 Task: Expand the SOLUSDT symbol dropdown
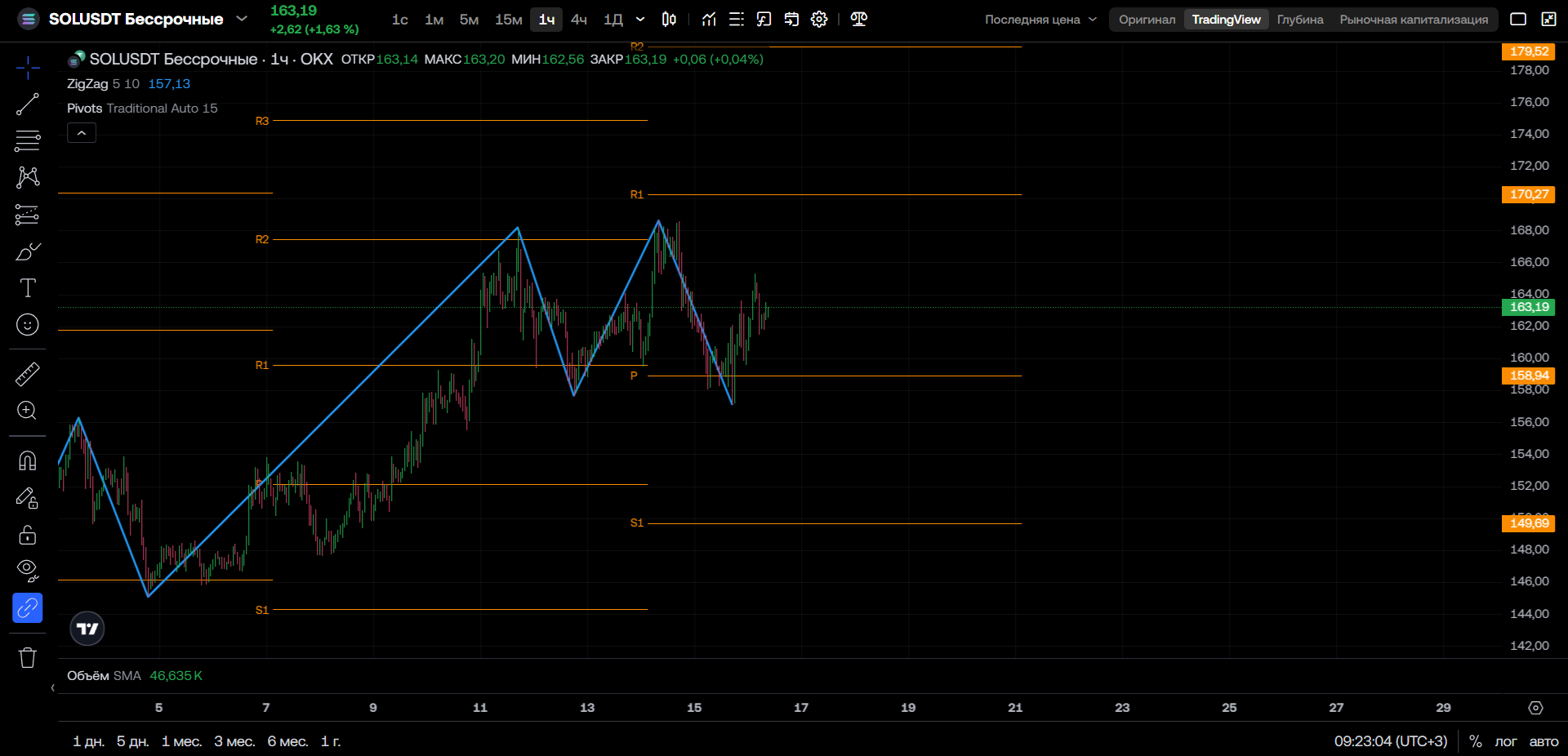click(x=242, y=18)
